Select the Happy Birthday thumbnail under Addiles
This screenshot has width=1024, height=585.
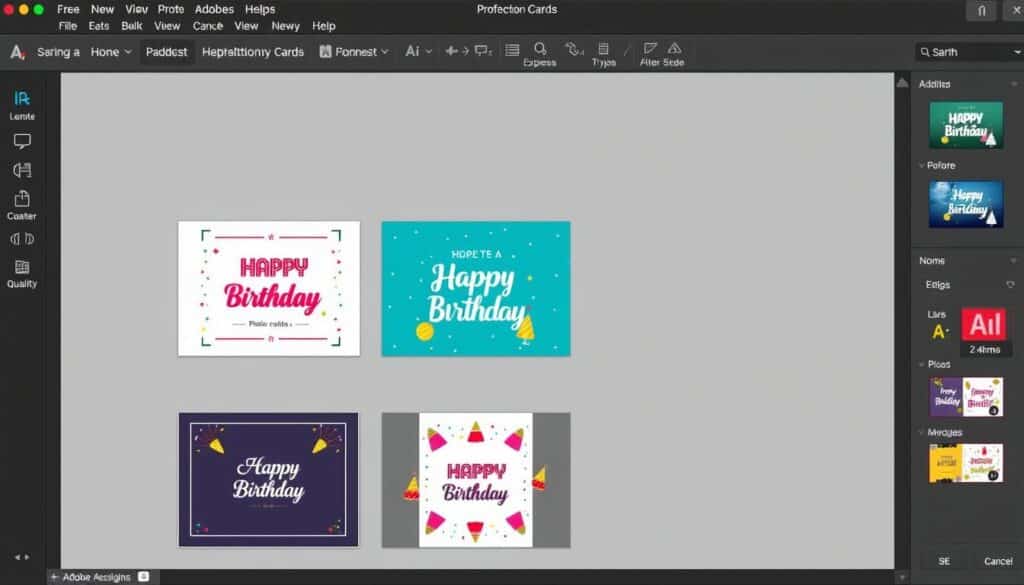tap(966, 125)
